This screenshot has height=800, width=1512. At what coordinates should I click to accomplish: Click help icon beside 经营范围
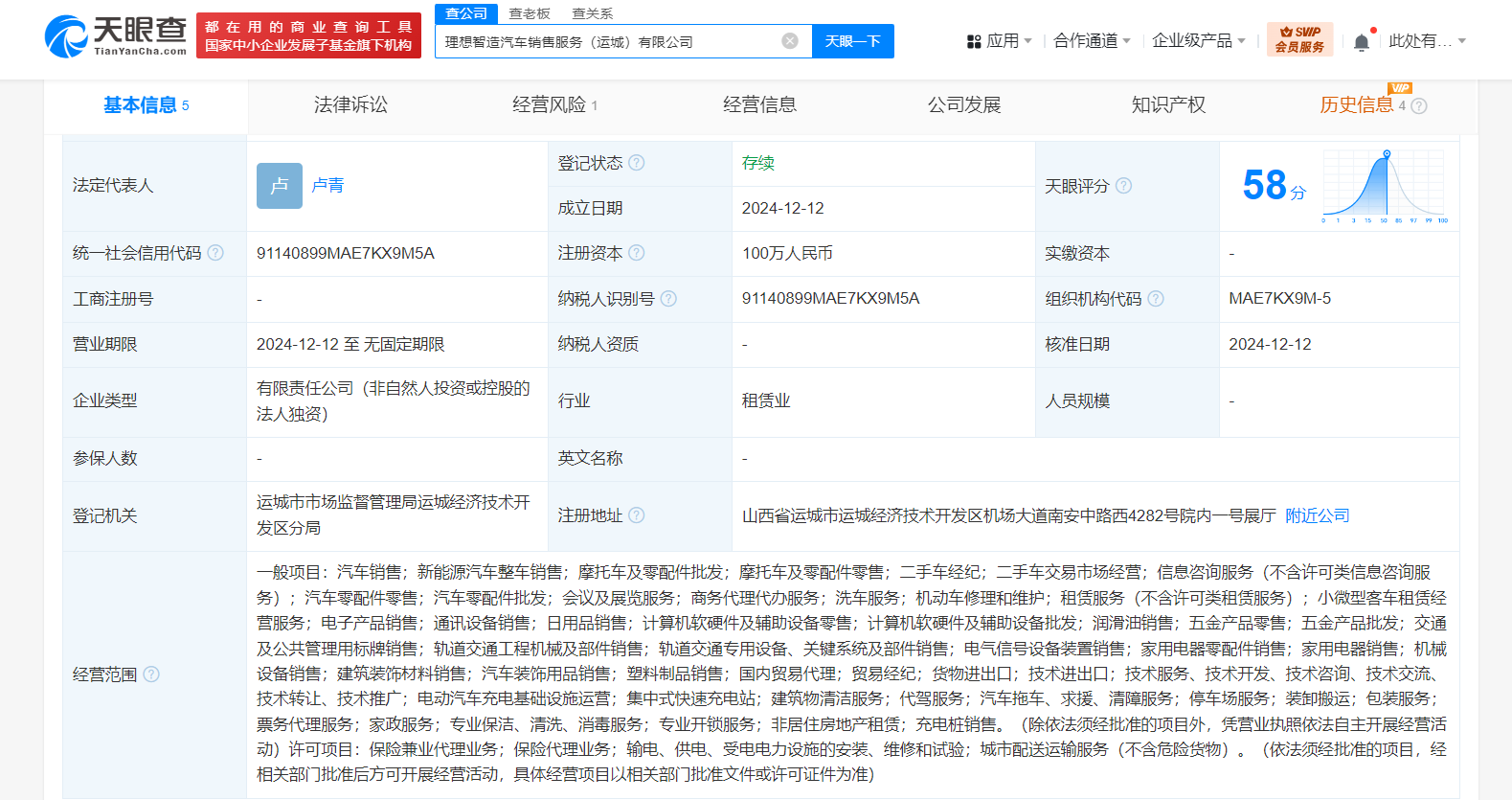pyautogui.click(x=151, y=674)
